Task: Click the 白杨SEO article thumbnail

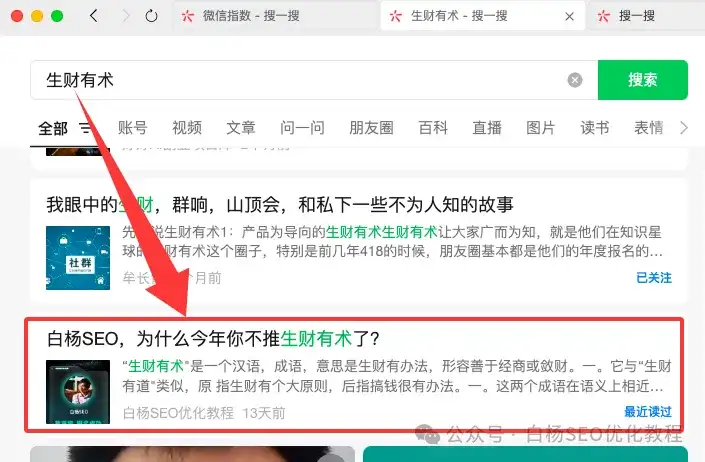Action: [78, 391]
